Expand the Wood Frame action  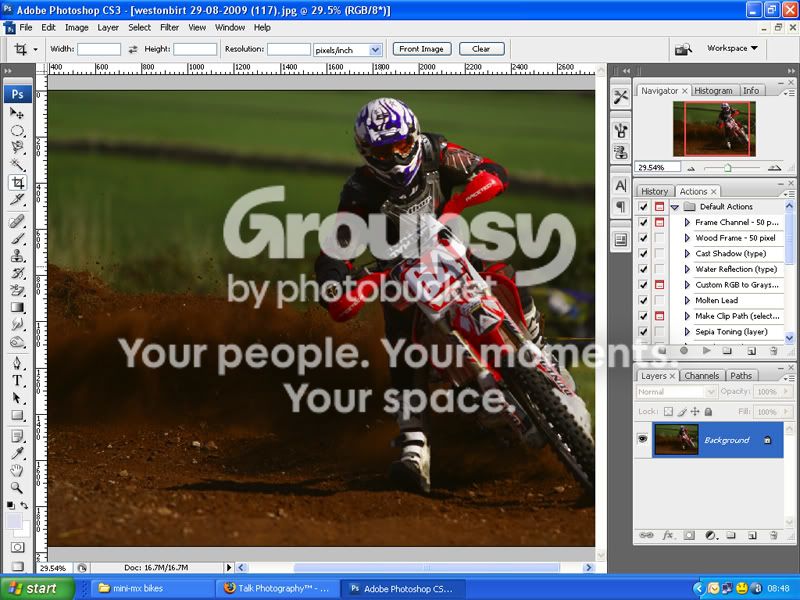687,238
